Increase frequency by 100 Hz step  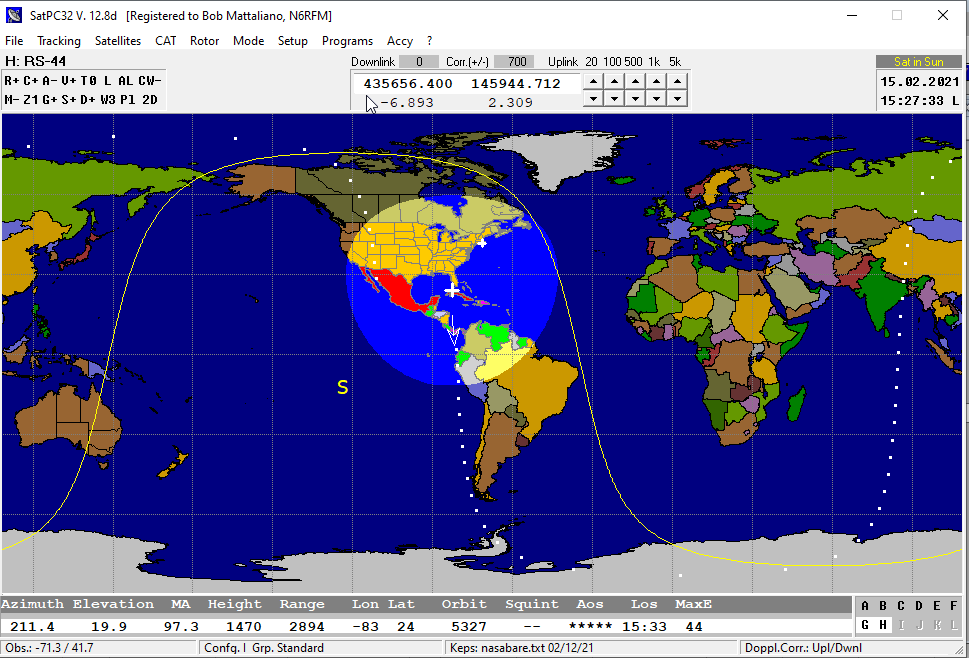point(614,82)
